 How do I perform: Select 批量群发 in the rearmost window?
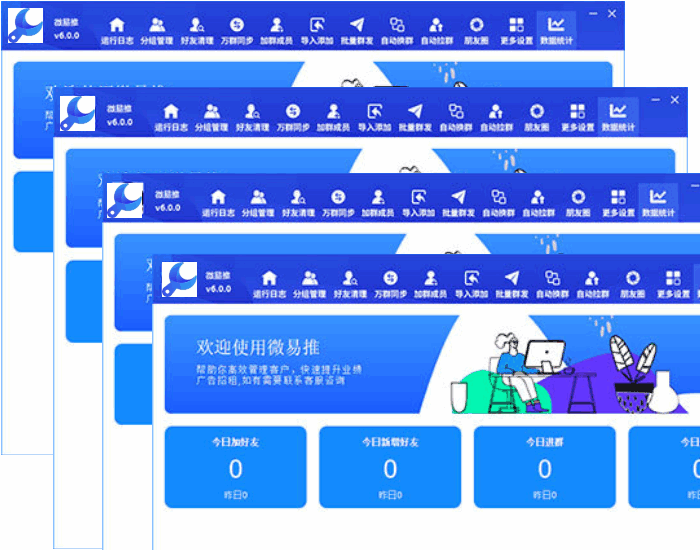click(357, 31)
